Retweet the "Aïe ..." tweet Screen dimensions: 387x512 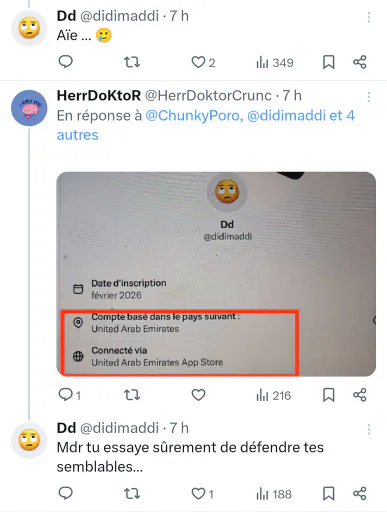[x=132, y=62]
